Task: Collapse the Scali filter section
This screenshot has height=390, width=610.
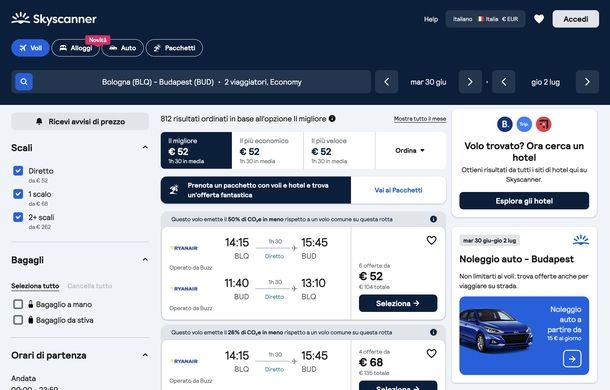Action: point(145,148)
